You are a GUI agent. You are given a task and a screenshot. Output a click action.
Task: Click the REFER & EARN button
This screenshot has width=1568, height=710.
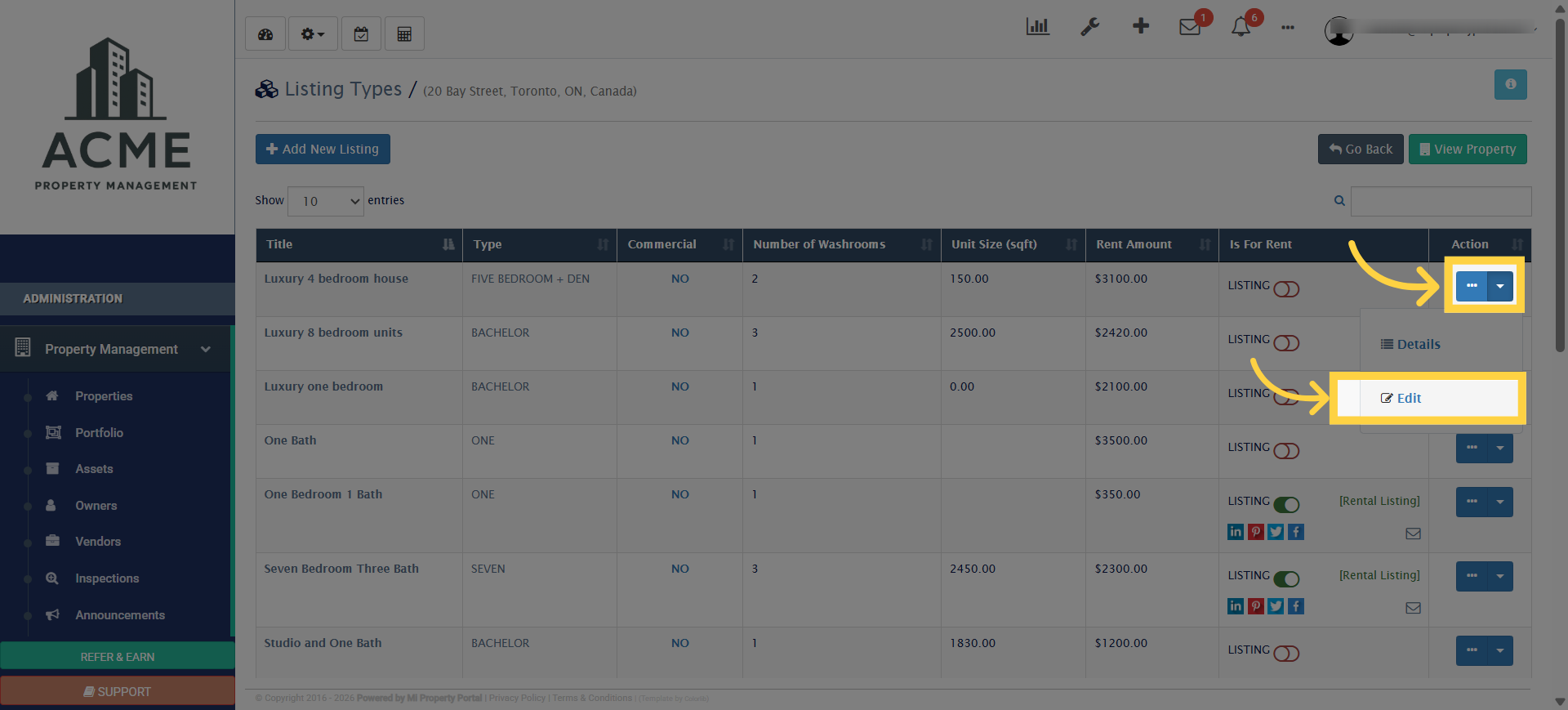[x=118, y=656]
